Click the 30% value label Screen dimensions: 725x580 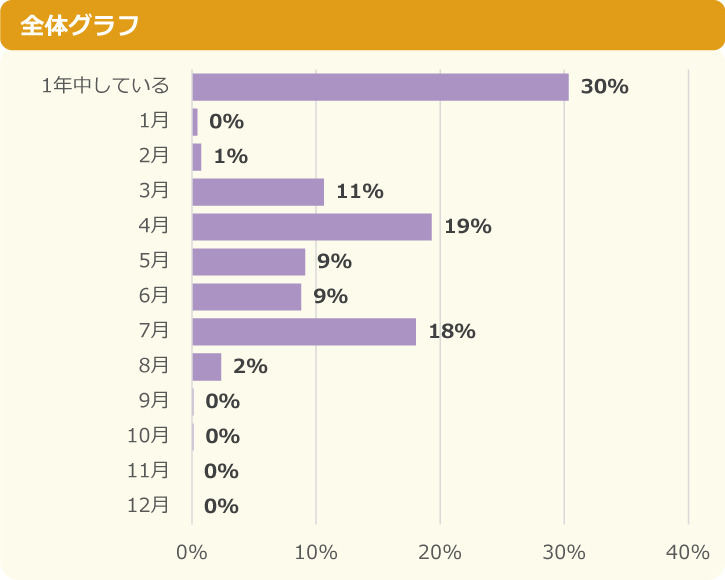tap(605, 87)
